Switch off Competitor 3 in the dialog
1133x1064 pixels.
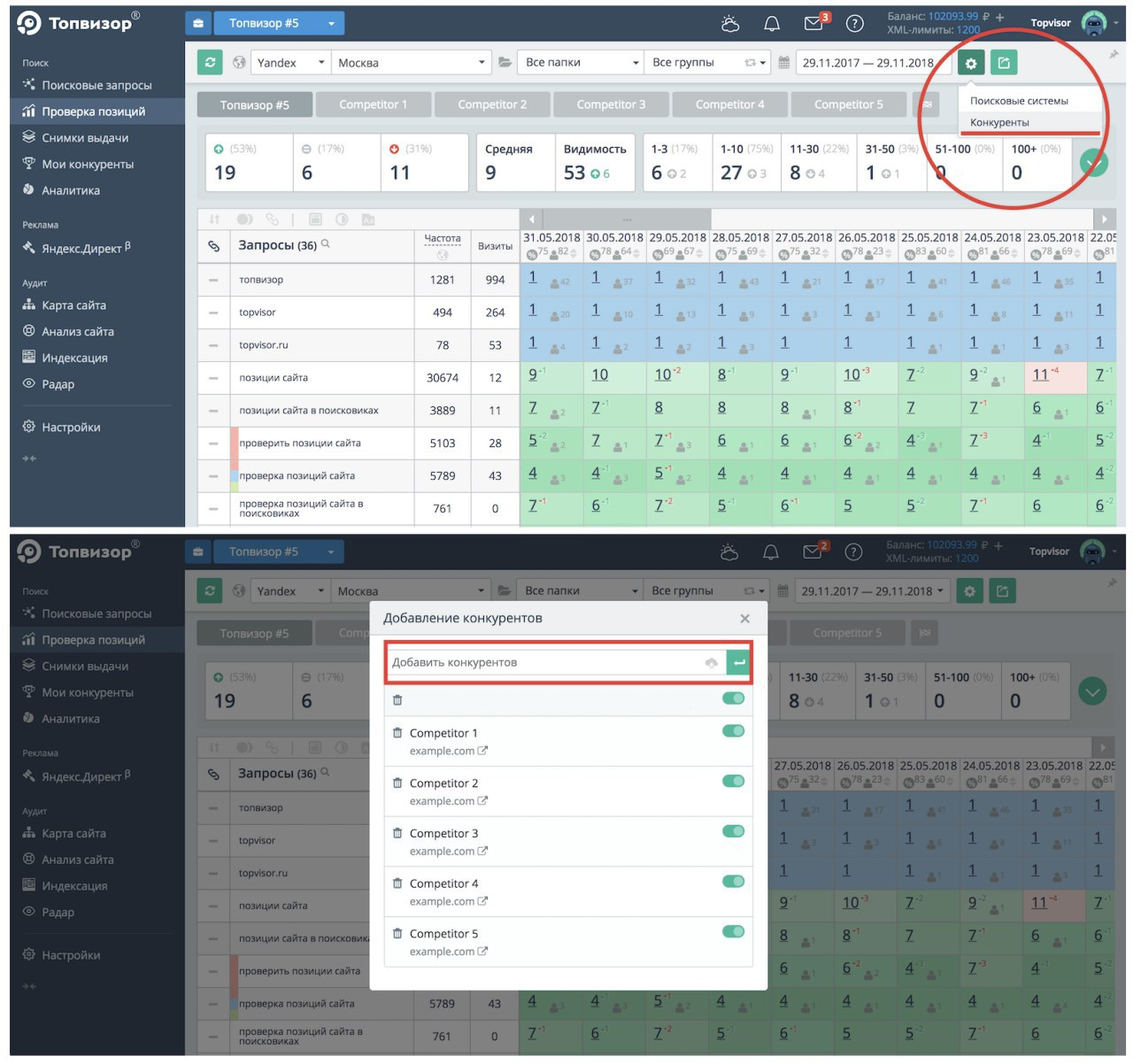(x=733, y=831)
